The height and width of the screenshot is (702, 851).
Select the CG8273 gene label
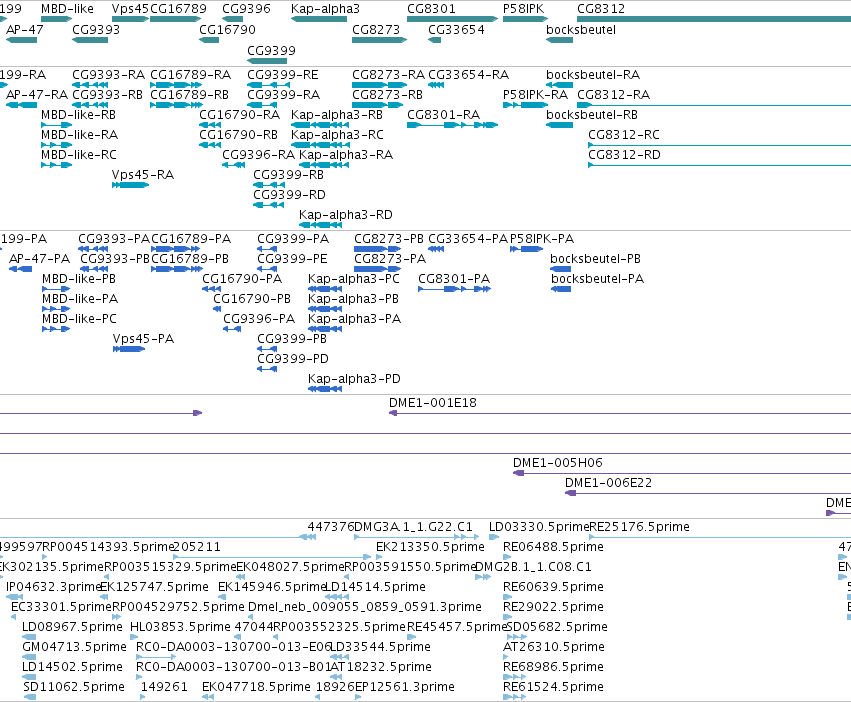pos(376,29)
